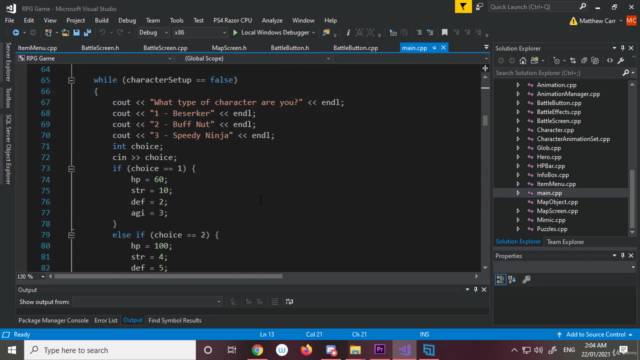Toggle Show All Files in Solution Explorer
This screenshot has width=640, height=360.
tap(595, 61)
